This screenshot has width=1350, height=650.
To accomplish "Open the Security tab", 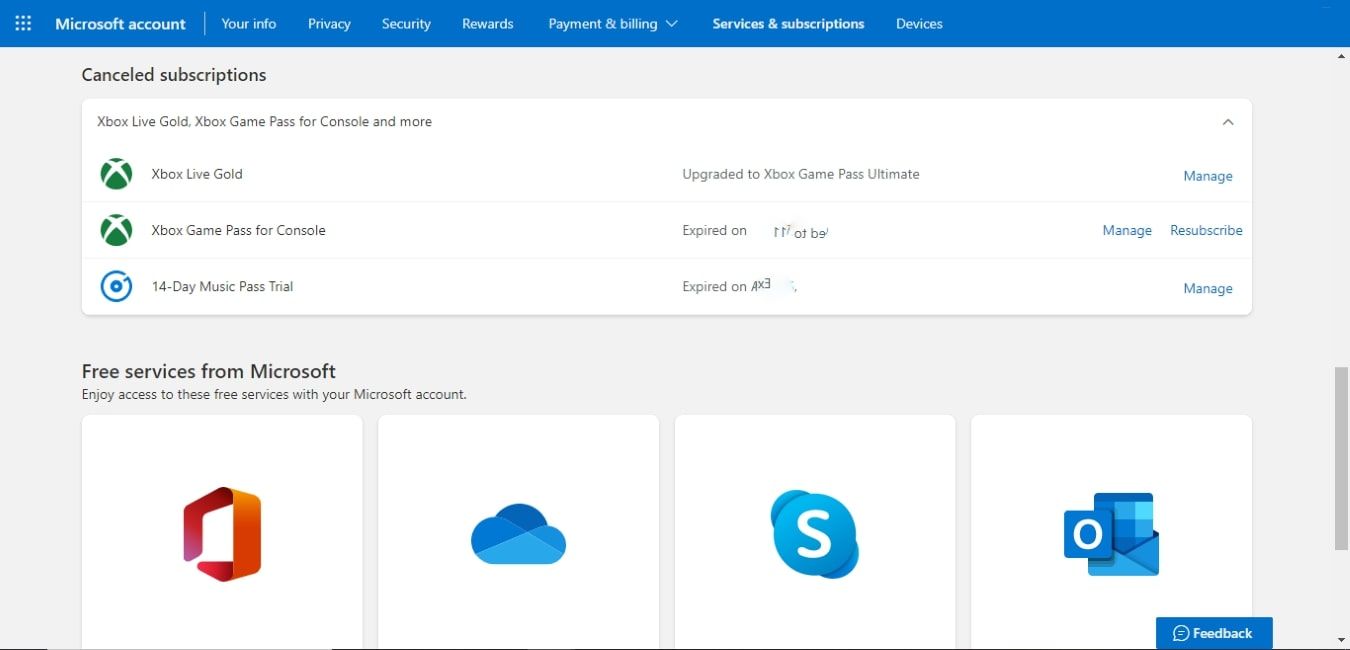I will [406, 23].
